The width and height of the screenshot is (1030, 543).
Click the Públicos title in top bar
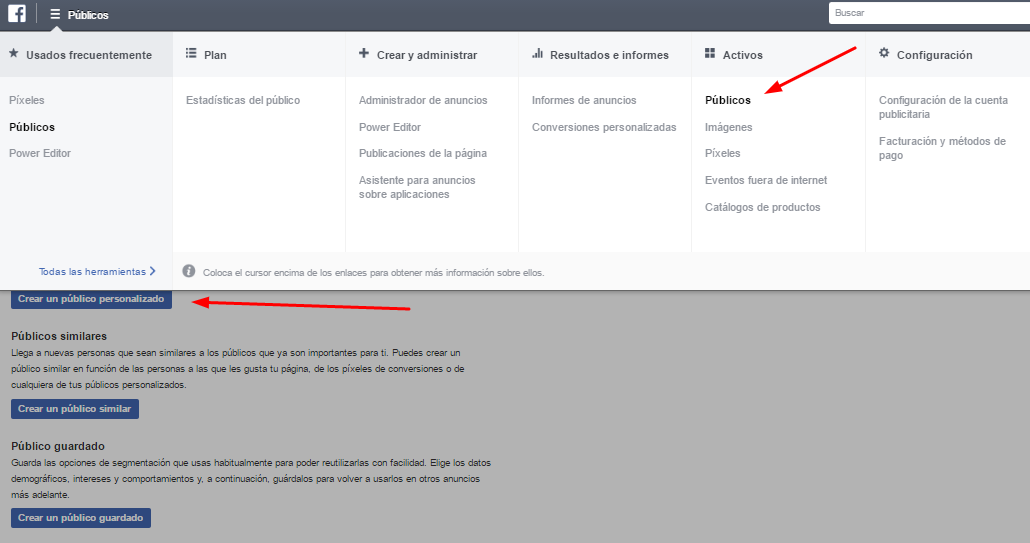click(88, 14)
